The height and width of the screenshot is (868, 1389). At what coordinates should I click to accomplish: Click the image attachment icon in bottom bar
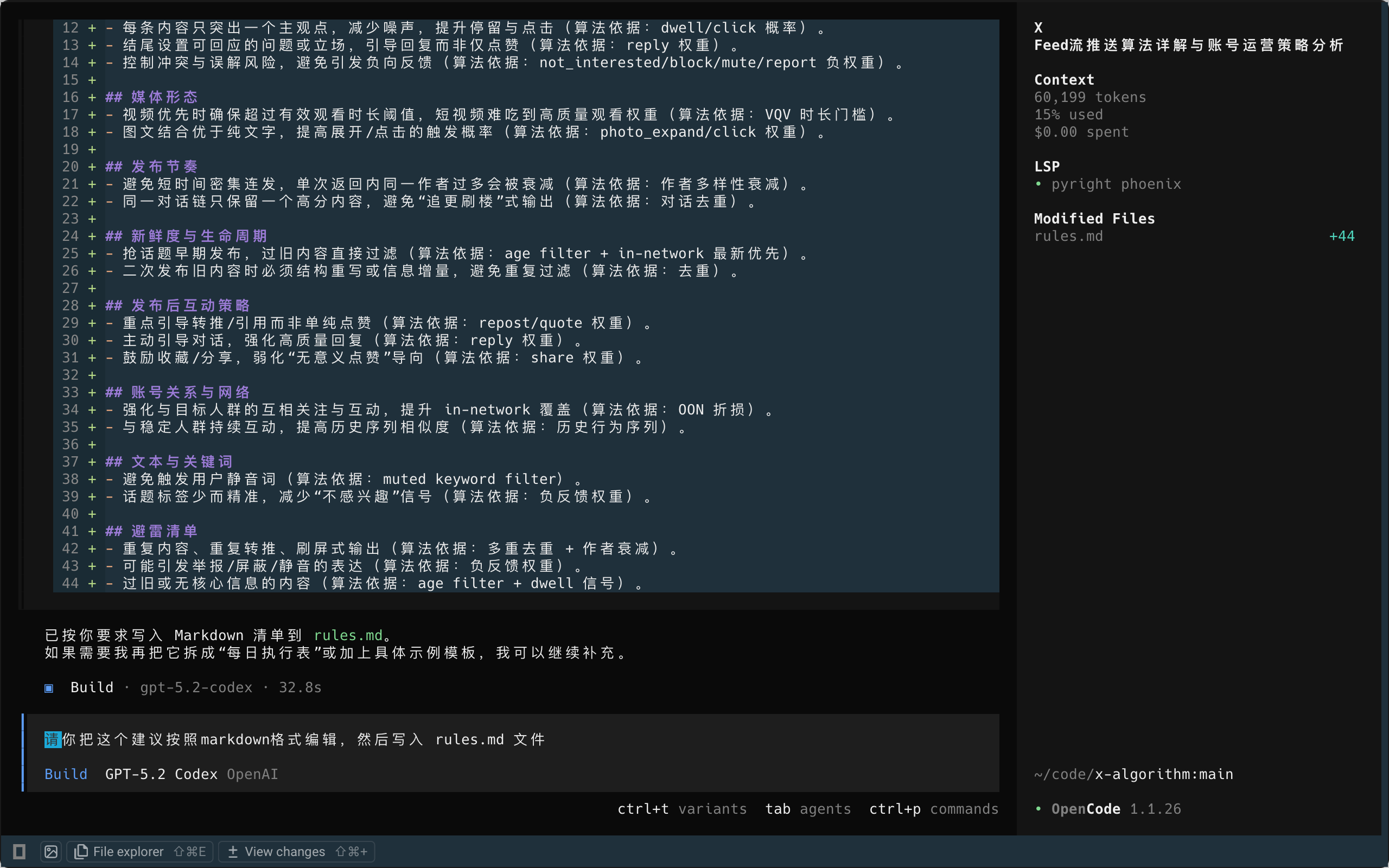tap(51, 851)
